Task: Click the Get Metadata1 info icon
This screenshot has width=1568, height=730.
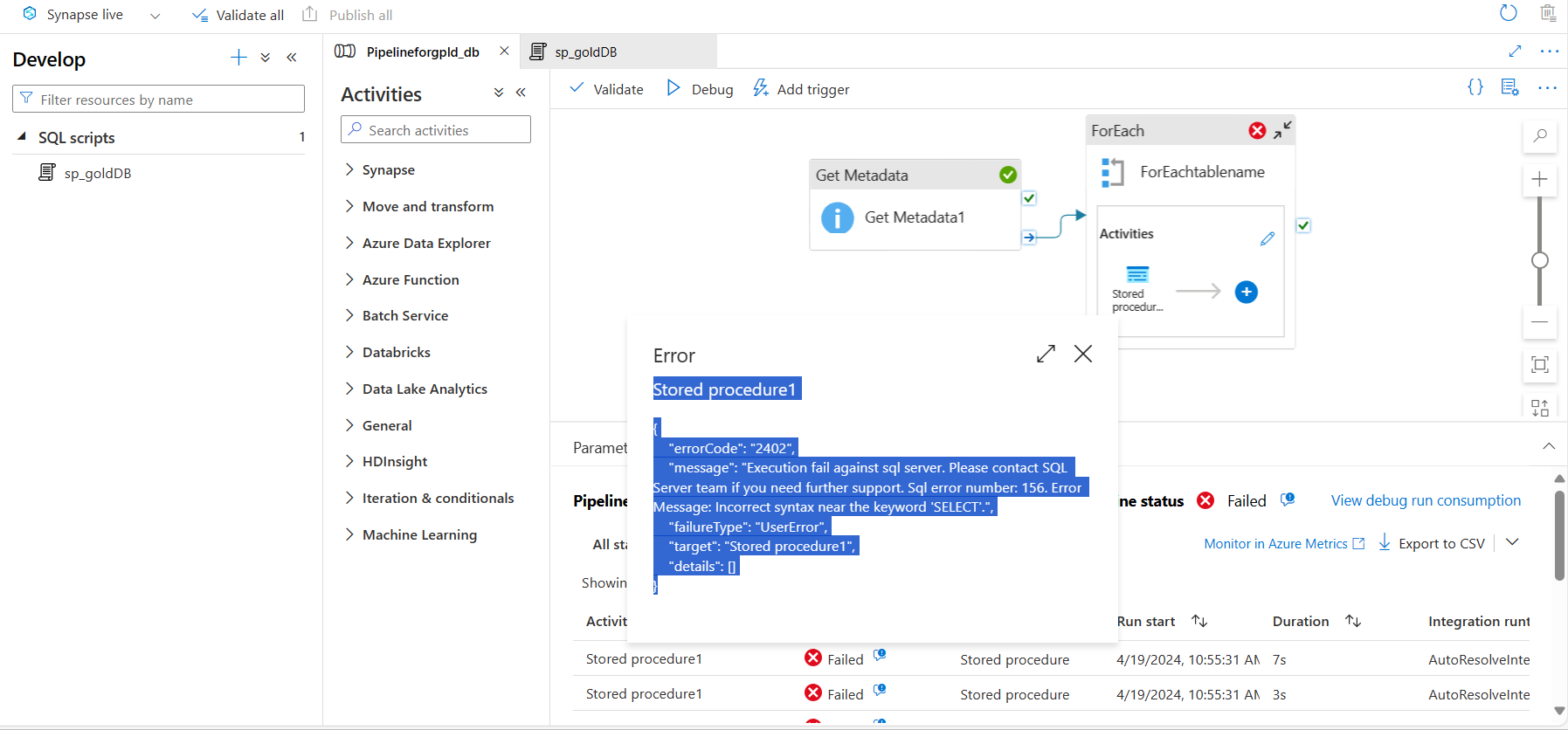Action: pyautogui.click(x=837, y=217)
